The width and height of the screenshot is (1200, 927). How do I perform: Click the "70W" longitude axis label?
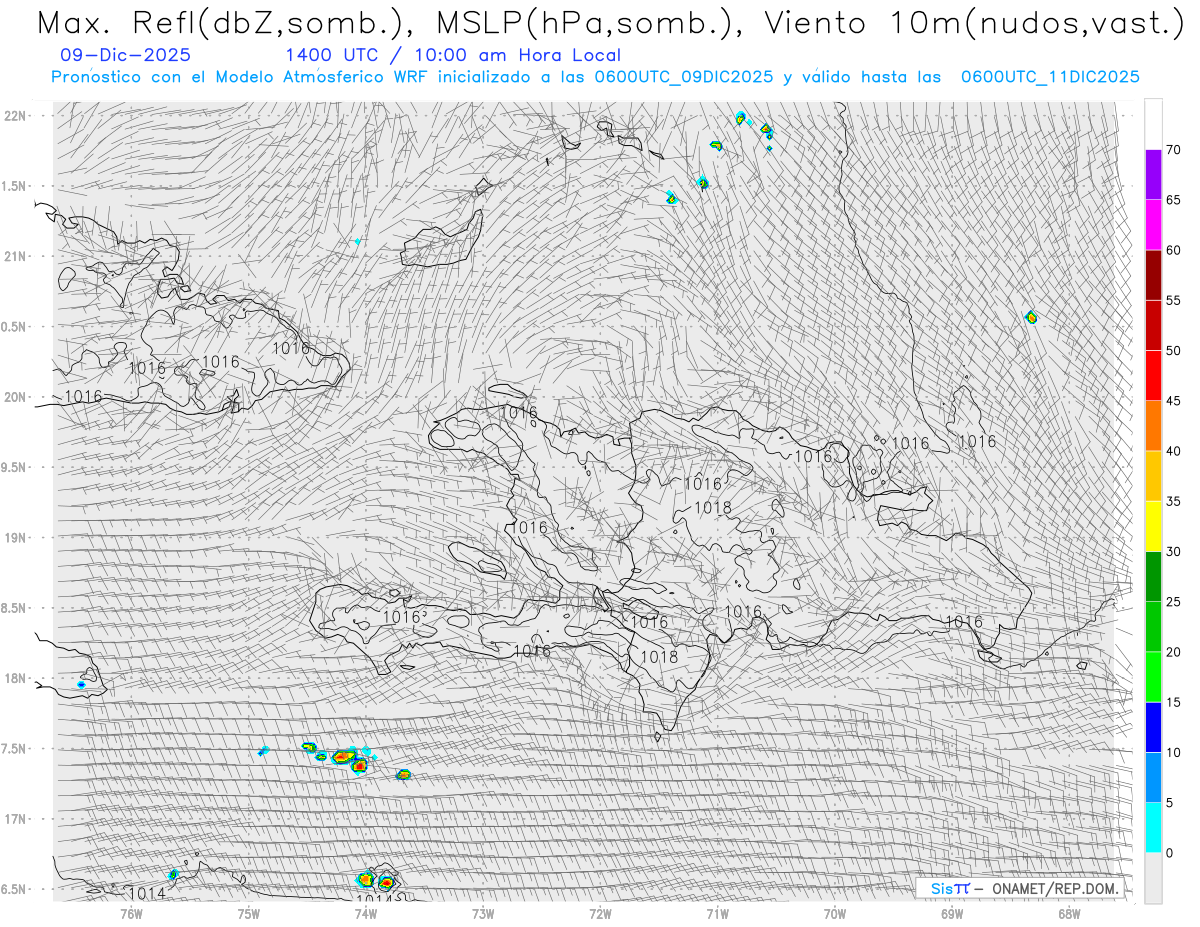click(835, 913)
